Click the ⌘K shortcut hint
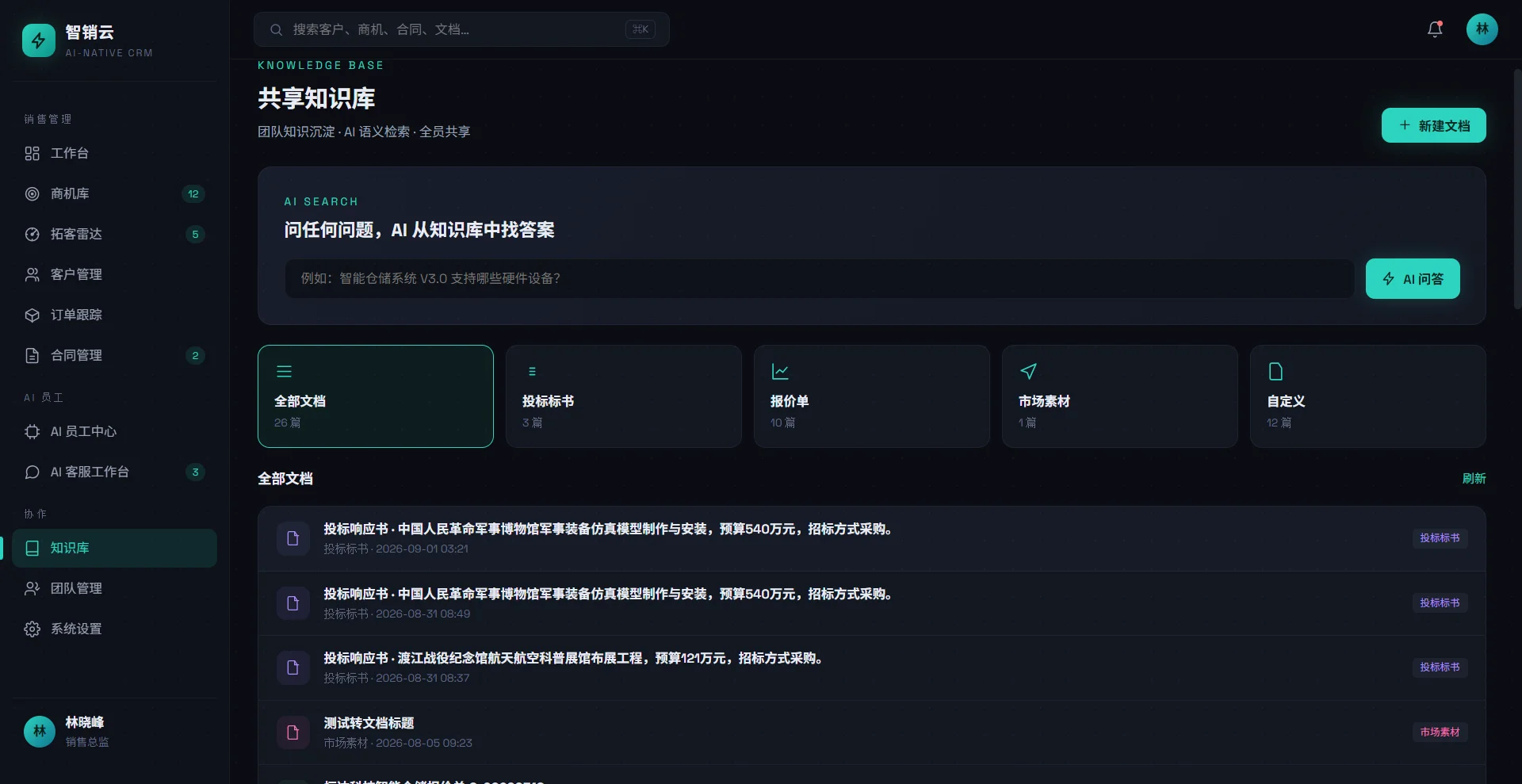The width and height of the screenshot is (1522, 784). click(640, 29)
